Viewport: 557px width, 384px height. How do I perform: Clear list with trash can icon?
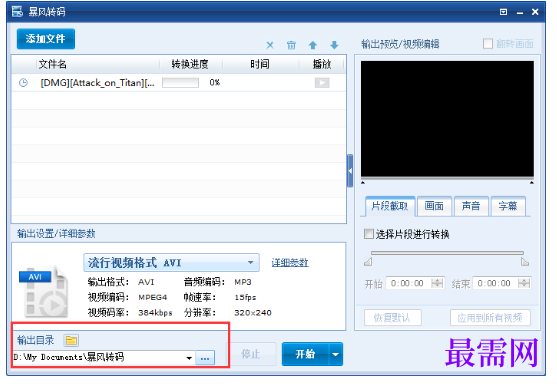291,45
